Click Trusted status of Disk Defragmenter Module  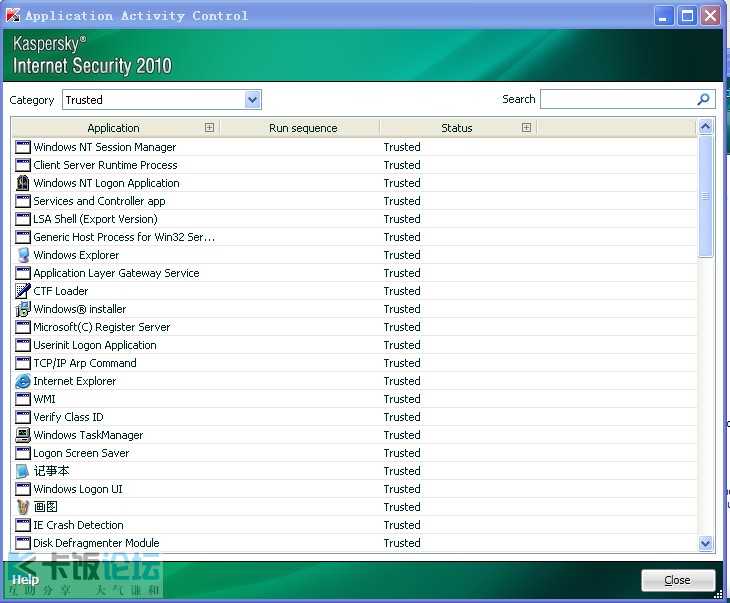coord(402,543)
